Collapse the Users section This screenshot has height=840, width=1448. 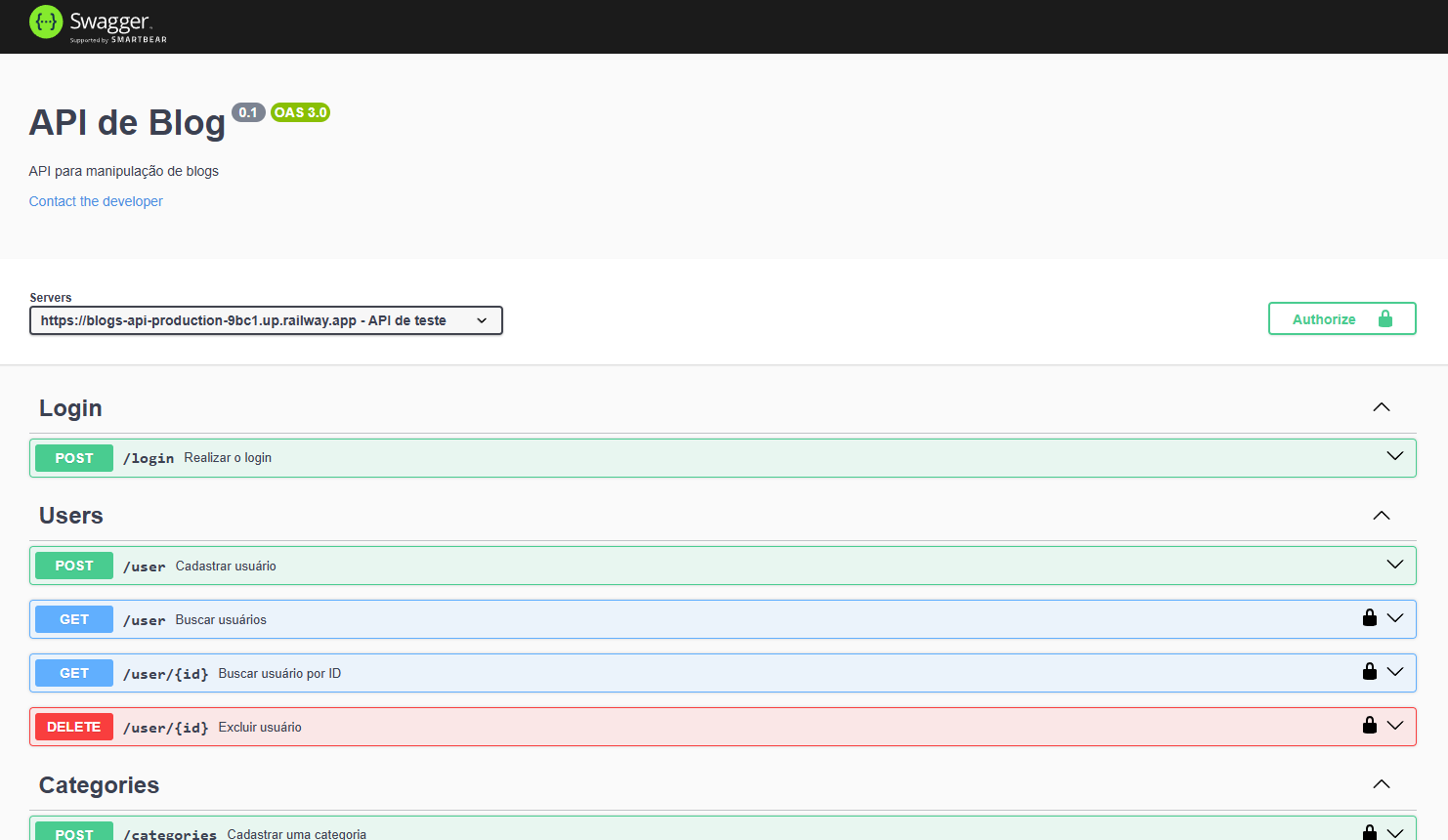(x=1381, y=515)
